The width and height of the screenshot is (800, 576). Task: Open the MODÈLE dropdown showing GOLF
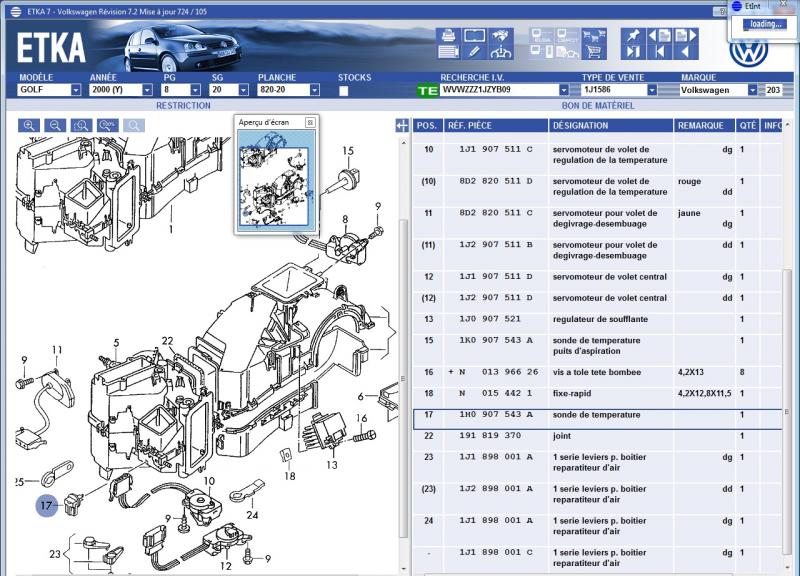76,90
